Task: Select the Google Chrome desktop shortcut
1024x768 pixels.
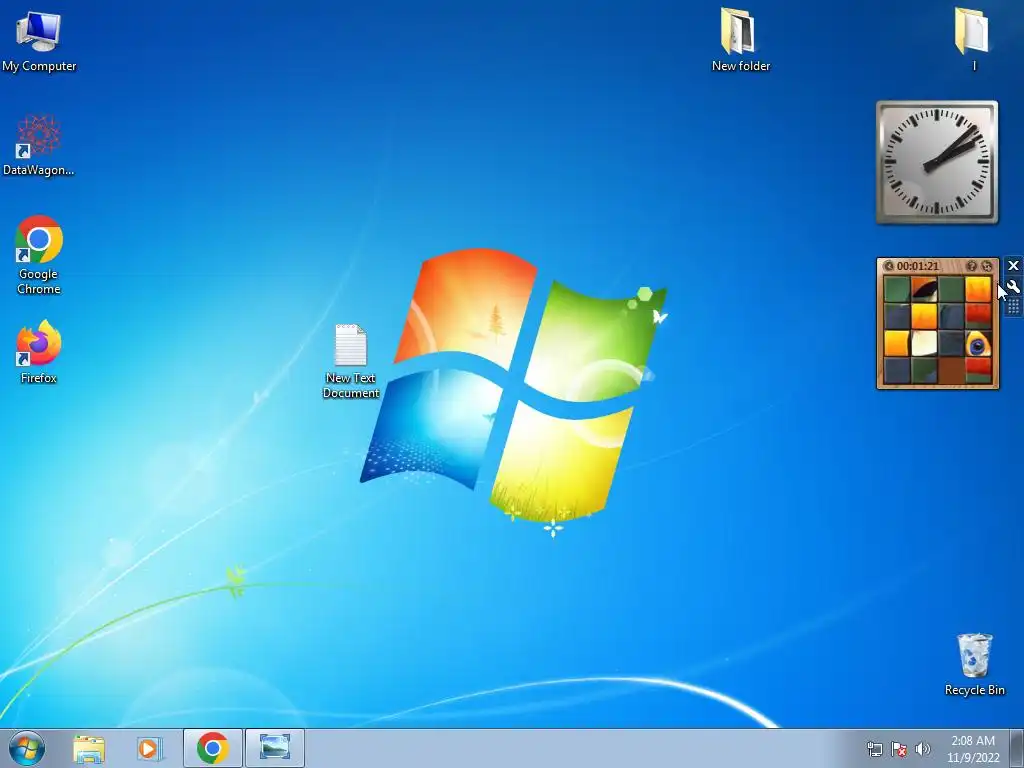Action: point(39,255)
